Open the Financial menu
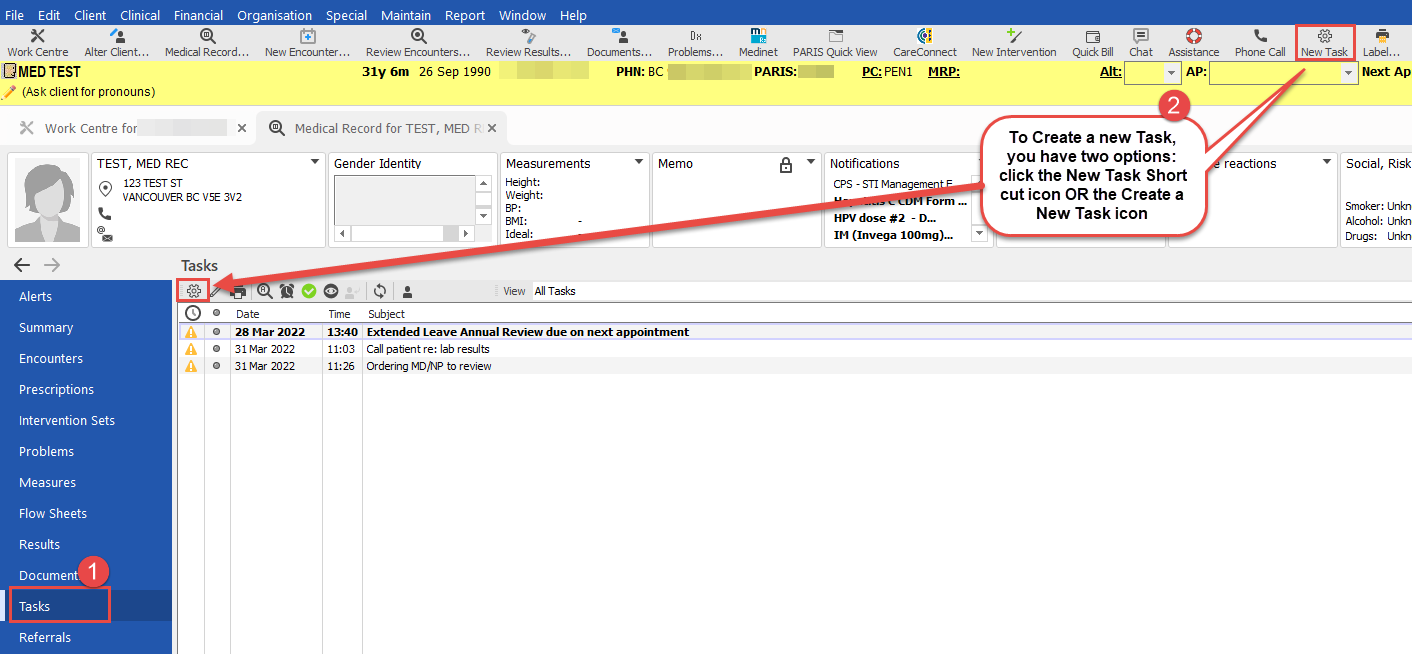This screenshot has width=1412, height=654. point(198,15)
